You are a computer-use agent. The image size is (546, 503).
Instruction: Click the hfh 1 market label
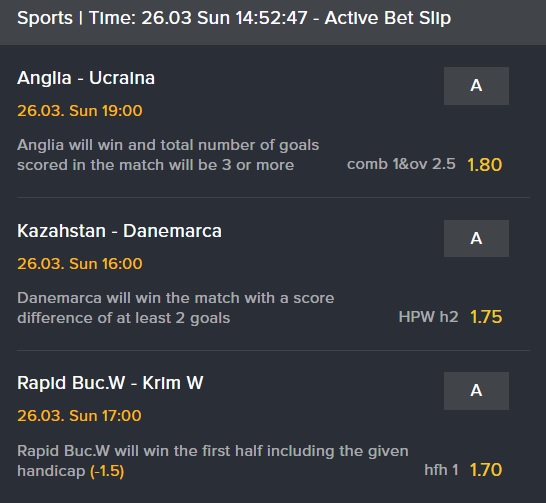click(441, 470)
